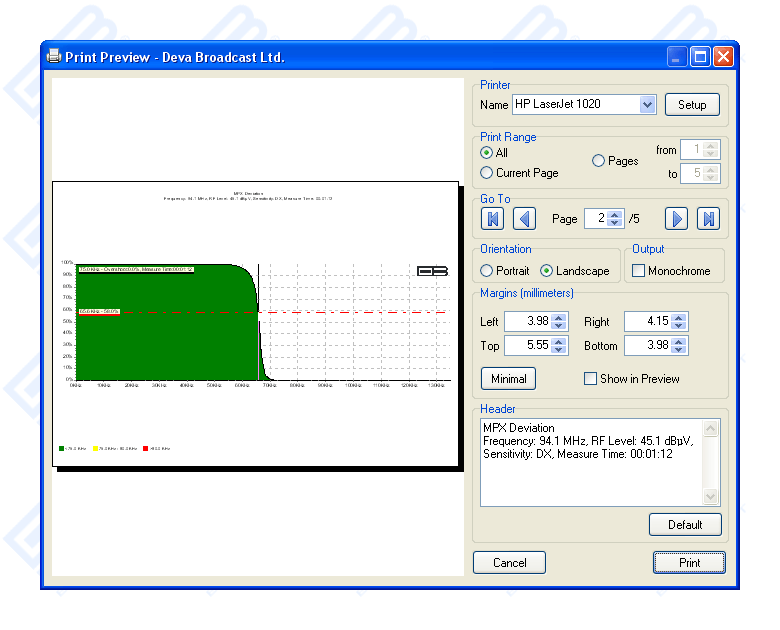The height and width of the screenshot is (630, 780).
Task: Decrease the Bottom margin value
Action: coord(679,350)
